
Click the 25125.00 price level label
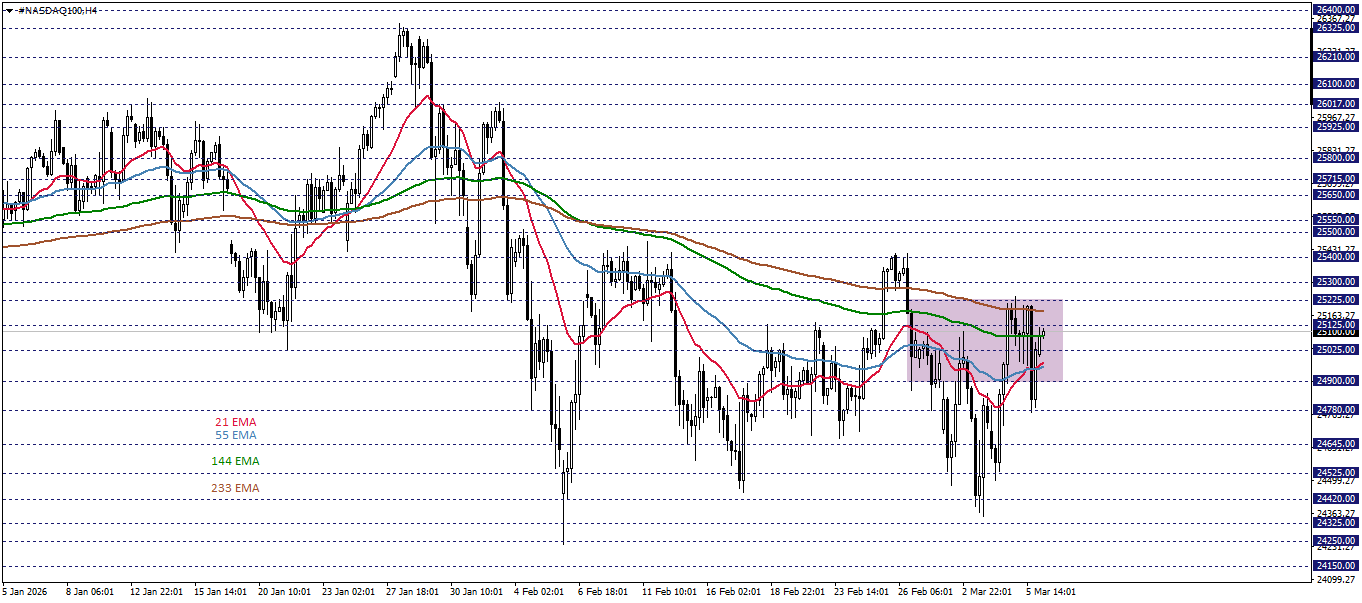coord(1335,325)
